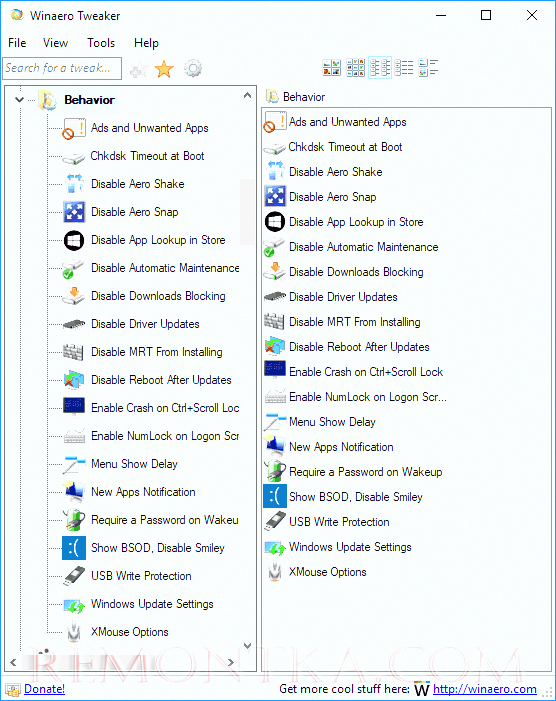Select USB Write Protection in tree
Image resolution: width=556 pixels, height=701 pixels.
point(141,576)
